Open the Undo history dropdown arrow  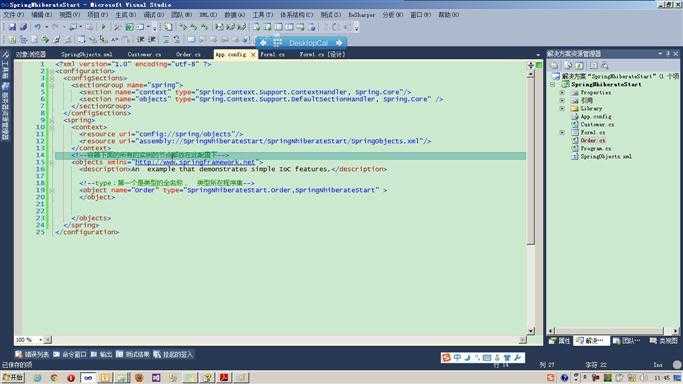click(x=46, y=27)
